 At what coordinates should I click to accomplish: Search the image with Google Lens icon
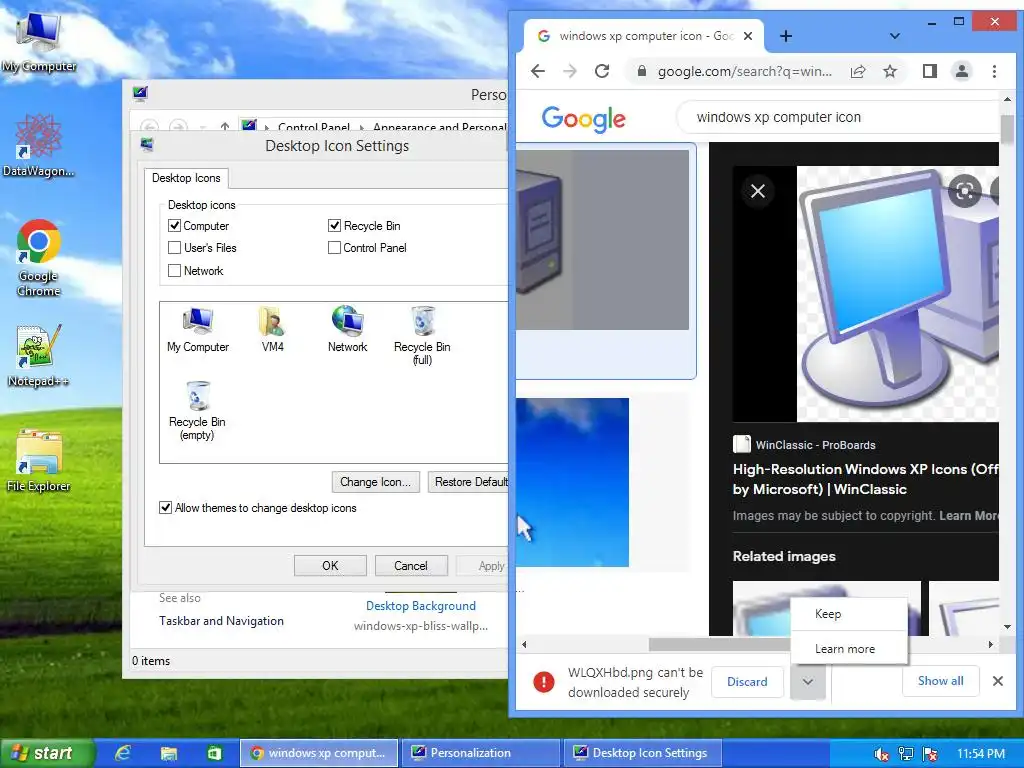965,191
